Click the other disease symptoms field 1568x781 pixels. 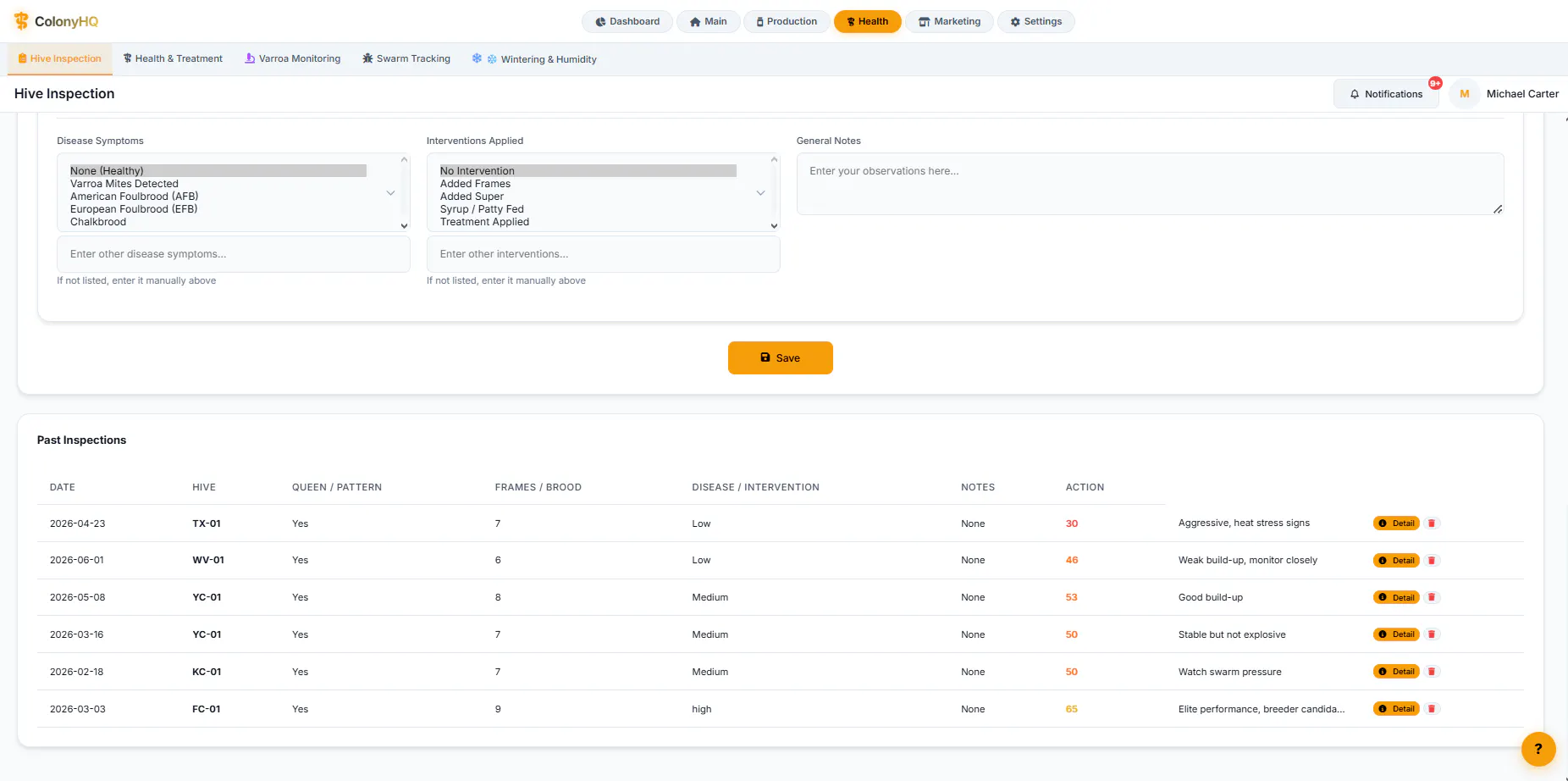click(x=234, y=254)
